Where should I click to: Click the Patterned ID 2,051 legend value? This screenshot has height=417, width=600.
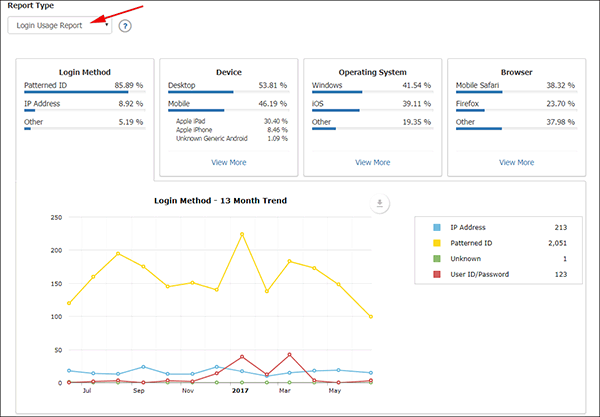point(558,243)
